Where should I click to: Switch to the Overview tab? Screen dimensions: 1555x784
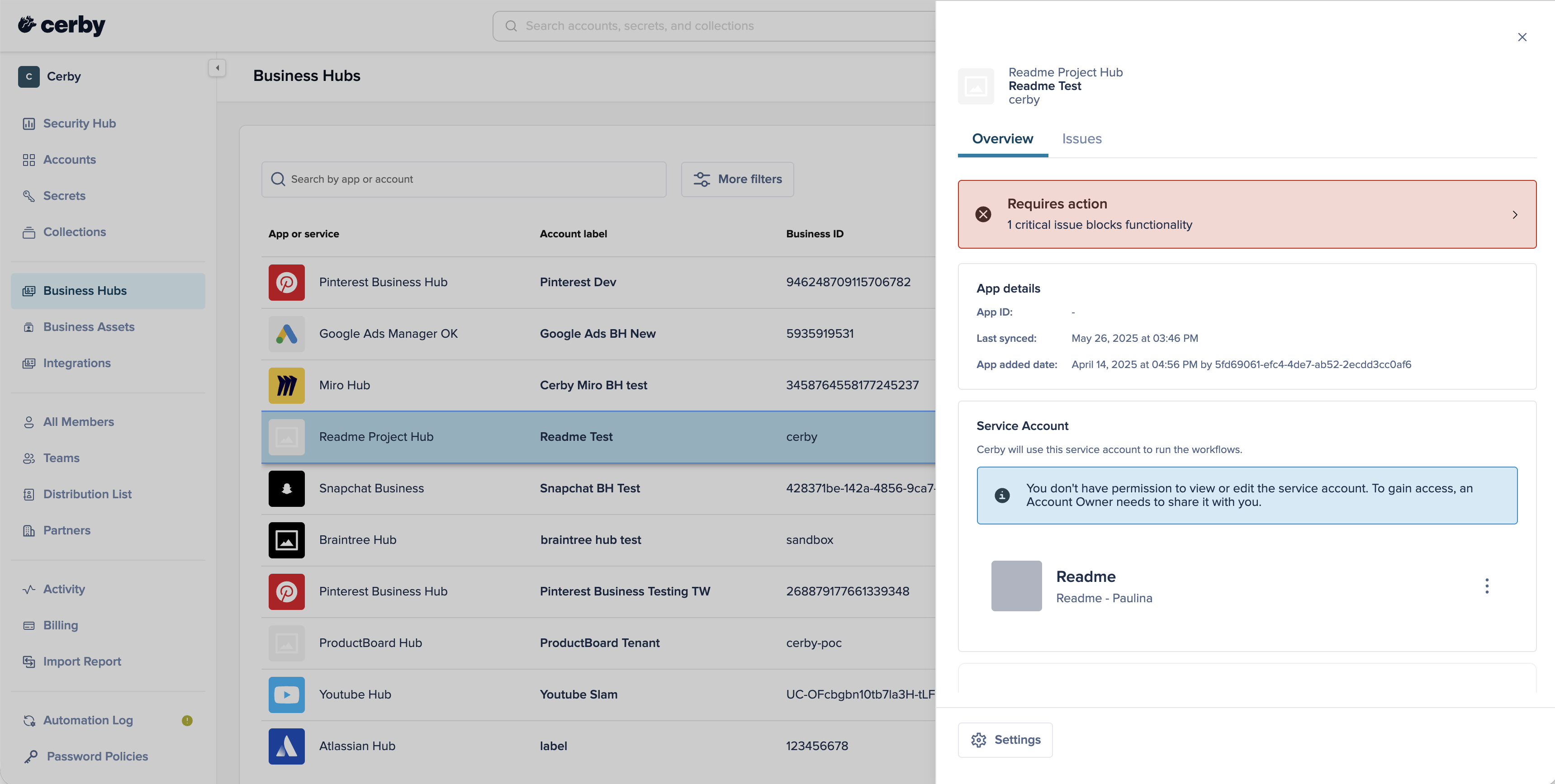click(1003, 139)
